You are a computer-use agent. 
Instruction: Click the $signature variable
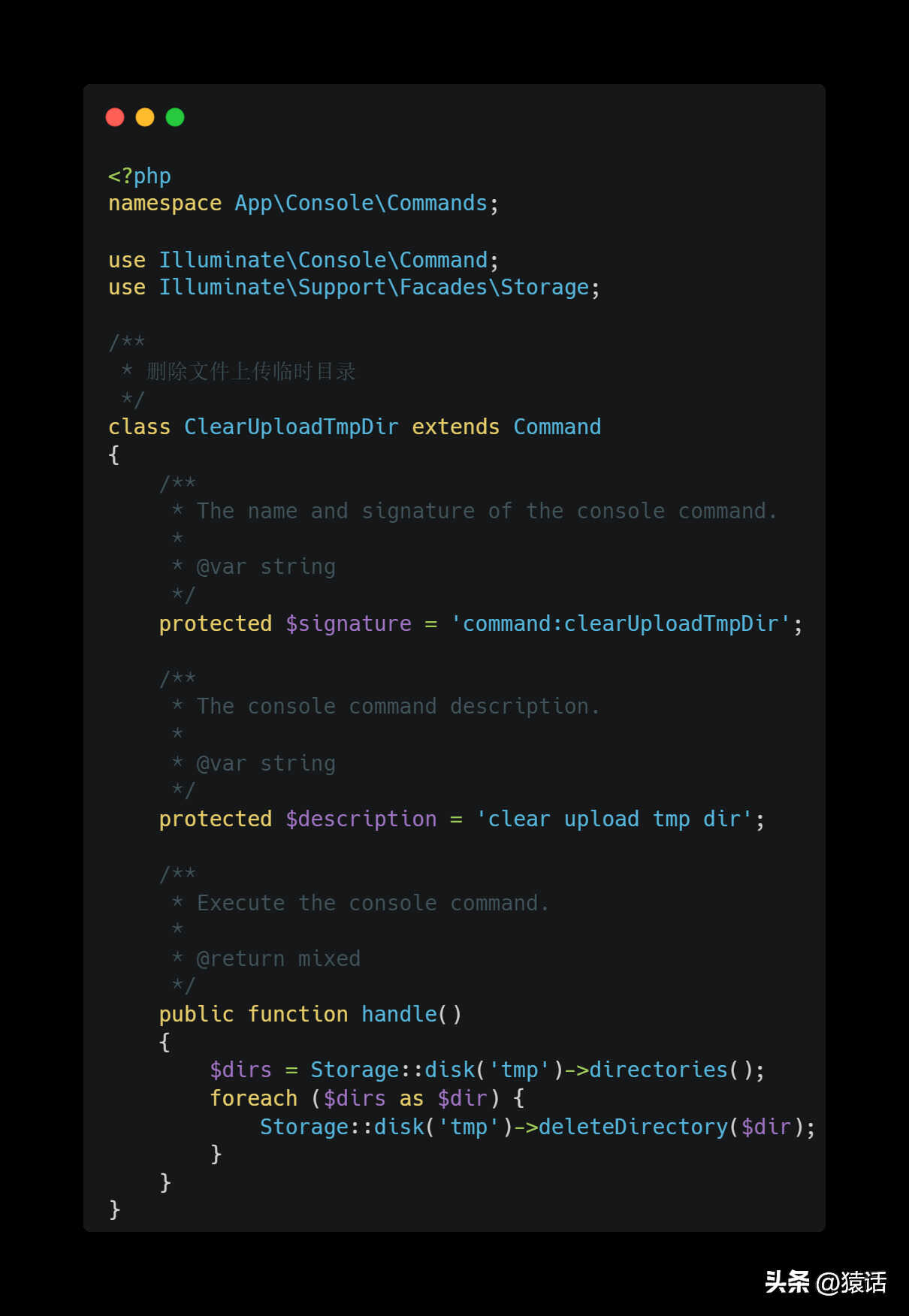coord(349,624)
